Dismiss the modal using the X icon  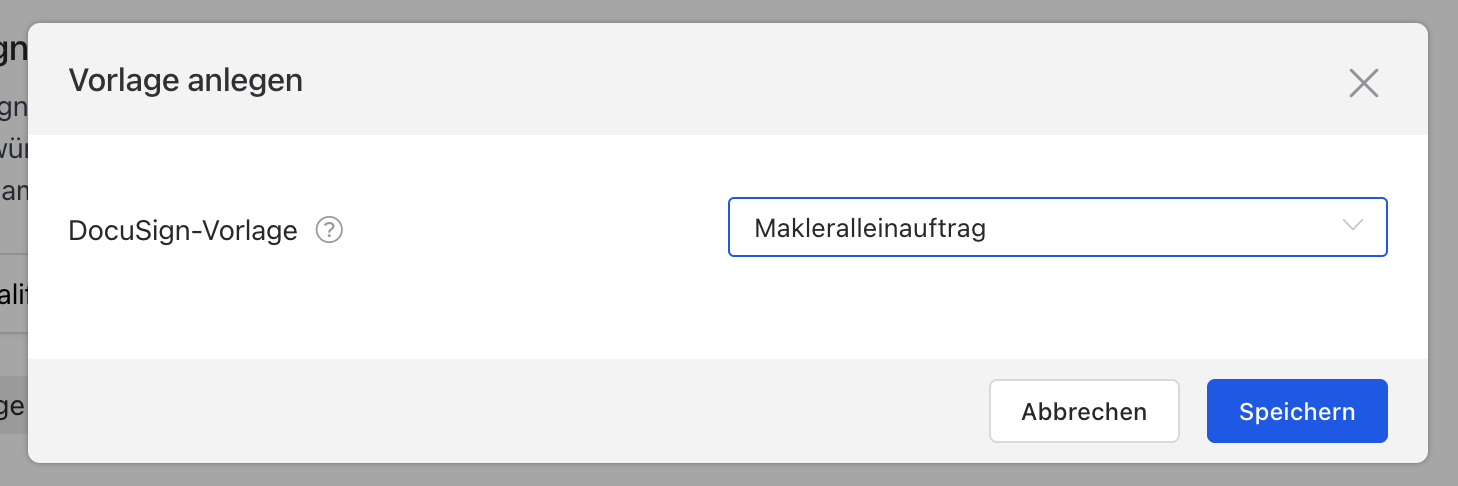(x=1363, y=83)
